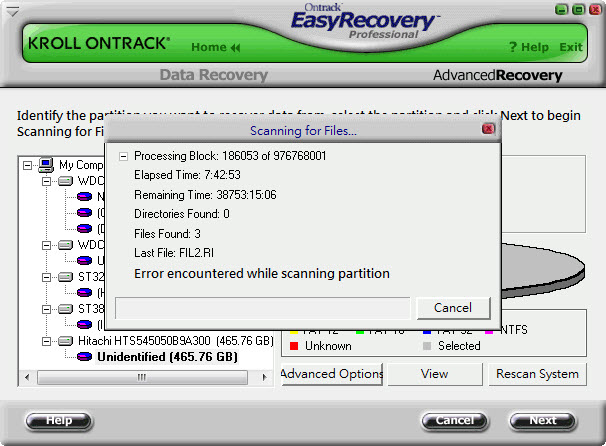Click the magenta NTFS legend swatch
Image resolution: width=606 pixels, height=446 pixels.
coord(489,332)
